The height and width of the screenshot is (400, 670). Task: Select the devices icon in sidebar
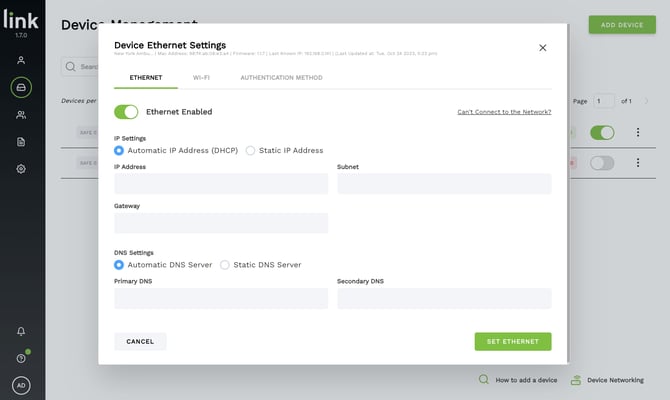21,88
